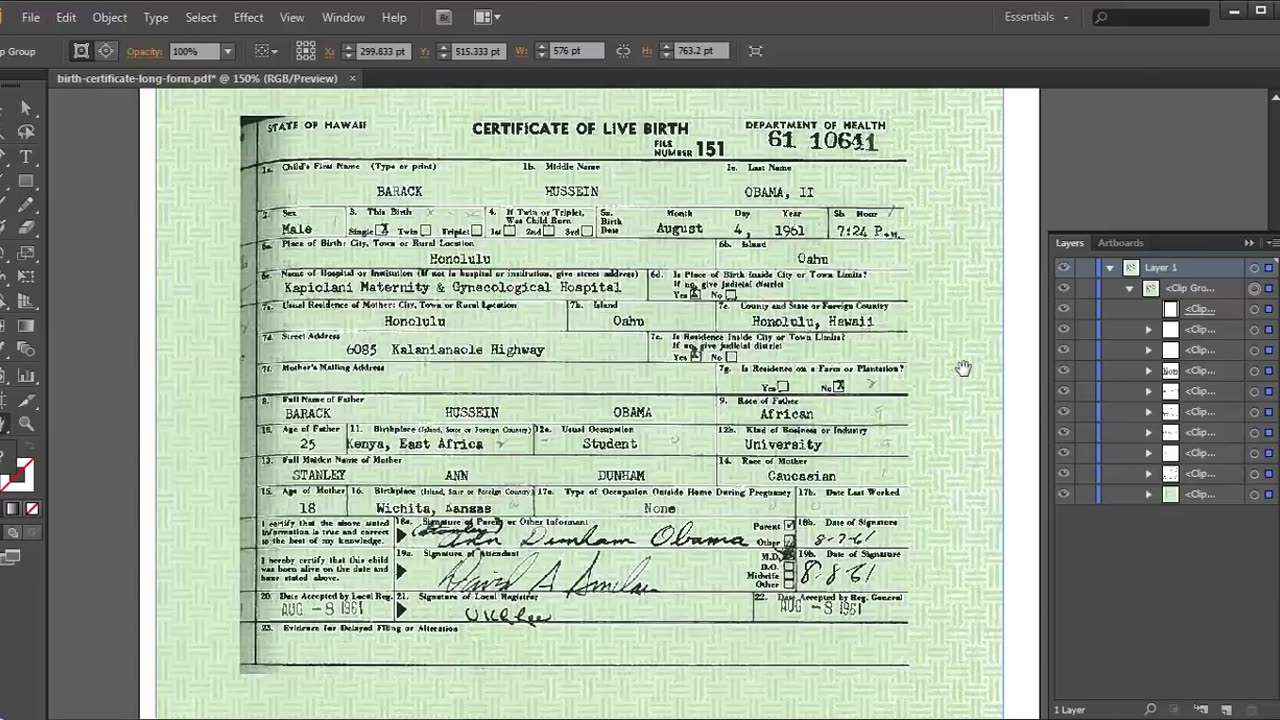Open the Essentials workspace switcher
The height and width of the screenshot is (720, 1280).
(x=1037, y=17)
